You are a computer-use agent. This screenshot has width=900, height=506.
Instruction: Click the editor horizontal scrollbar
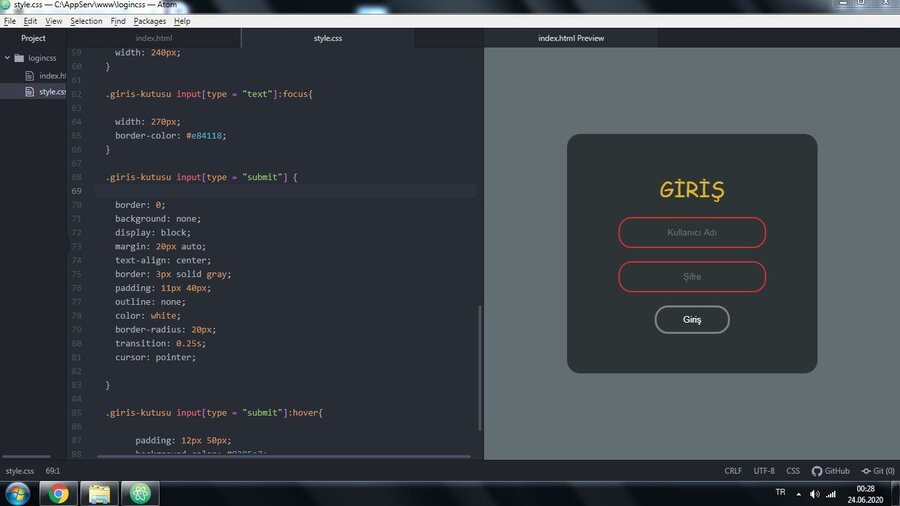(x=284, y=457)
